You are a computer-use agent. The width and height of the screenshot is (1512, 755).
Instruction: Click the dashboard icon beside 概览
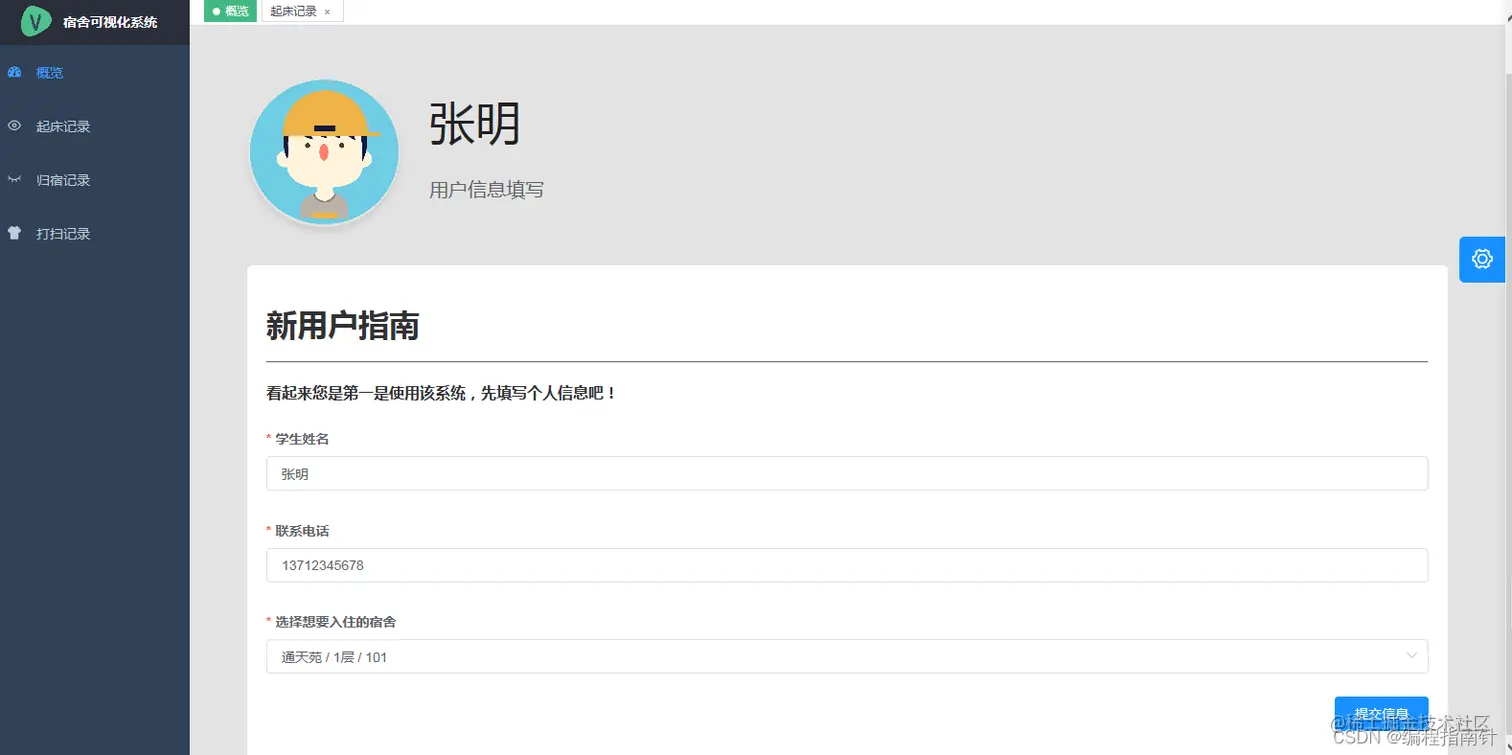tap(14, 72)
